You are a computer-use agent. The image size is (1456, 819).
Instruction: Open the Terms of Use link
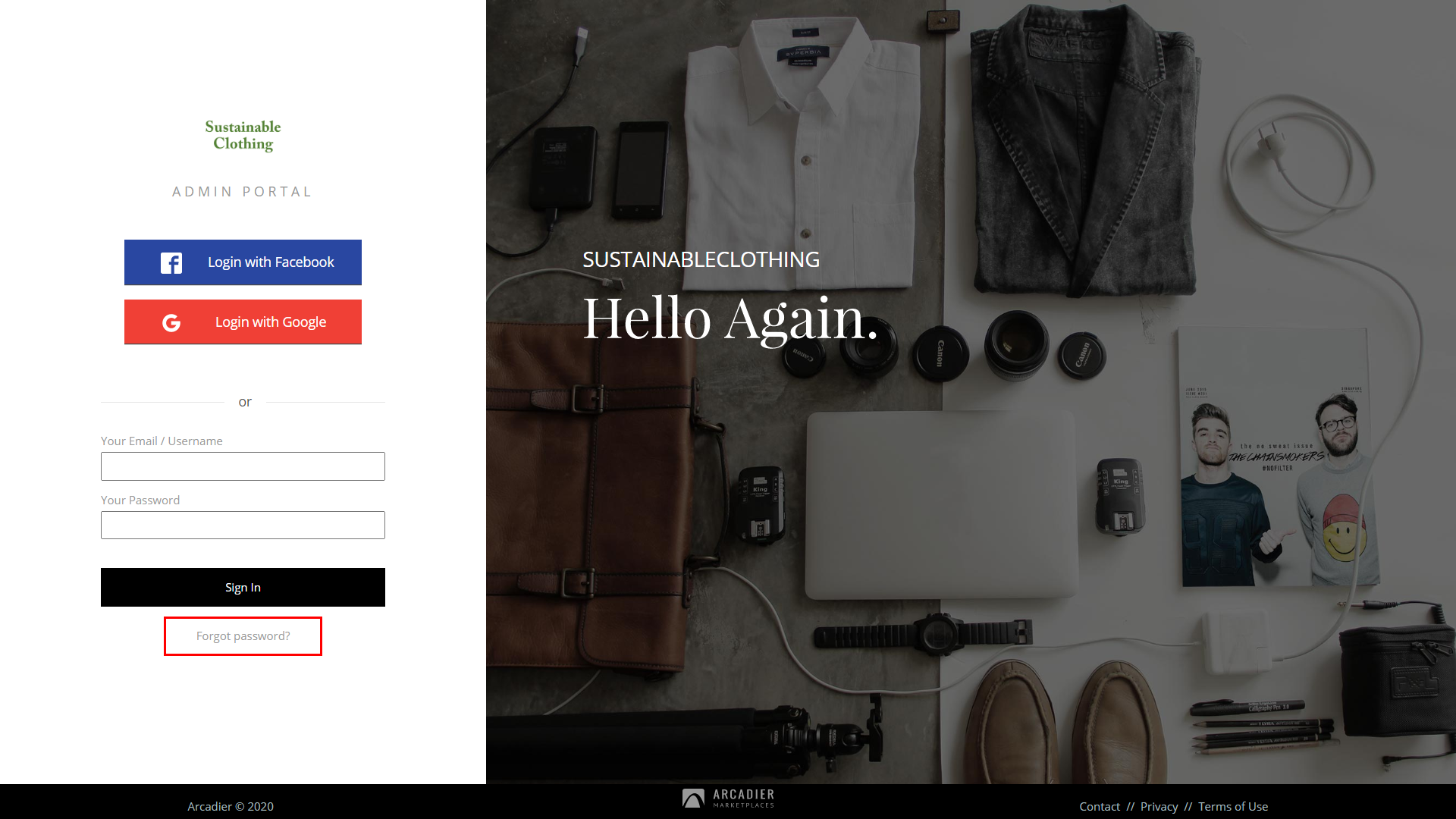pos(1233,807)
